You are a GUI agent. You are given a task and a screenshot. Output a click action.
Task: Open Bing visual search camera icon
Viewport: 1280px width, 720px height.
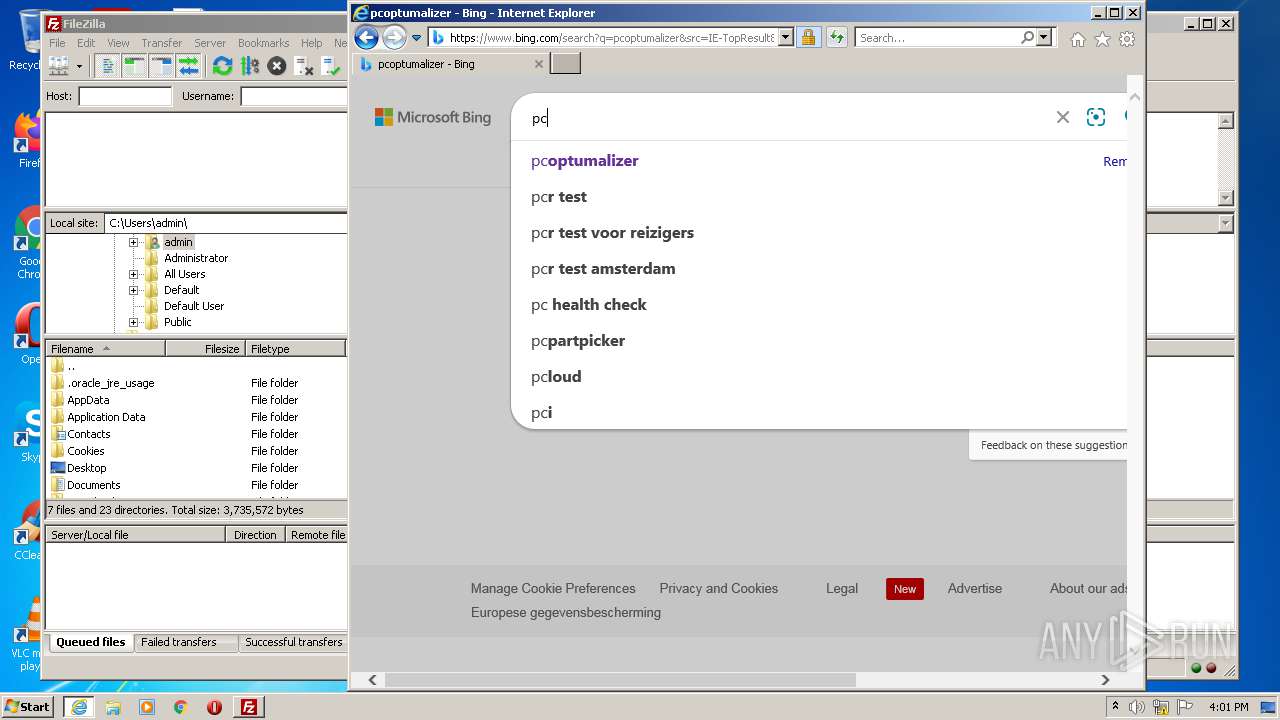(x=1096, y=117)
